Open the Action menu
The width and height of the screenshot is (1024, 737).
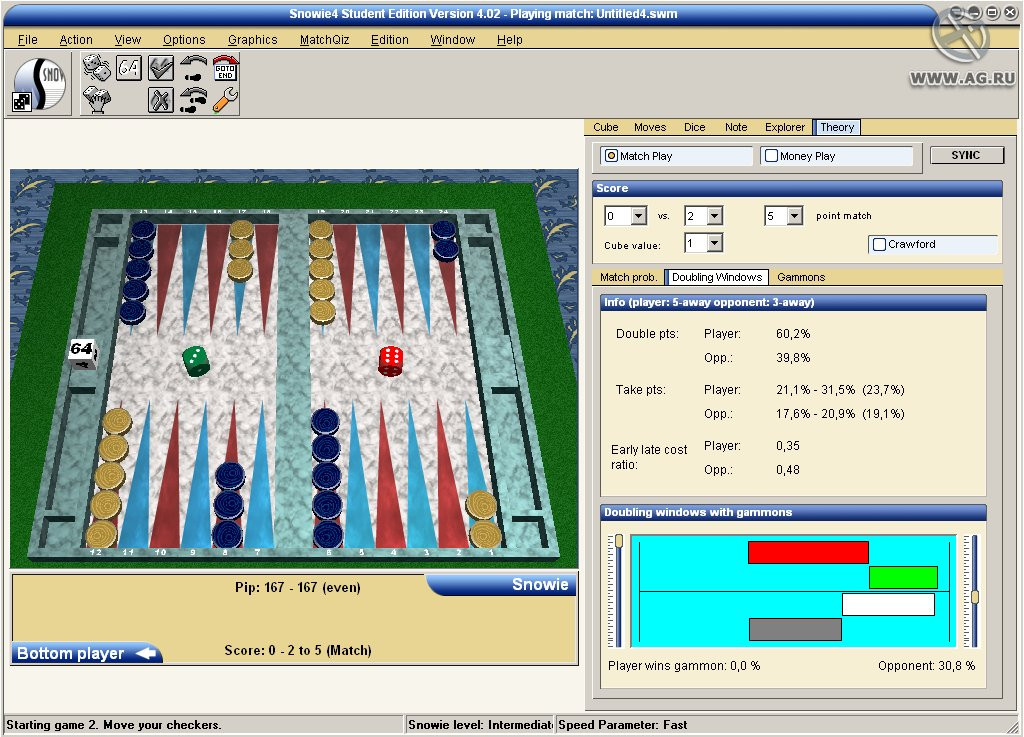[x=76, y=40]
